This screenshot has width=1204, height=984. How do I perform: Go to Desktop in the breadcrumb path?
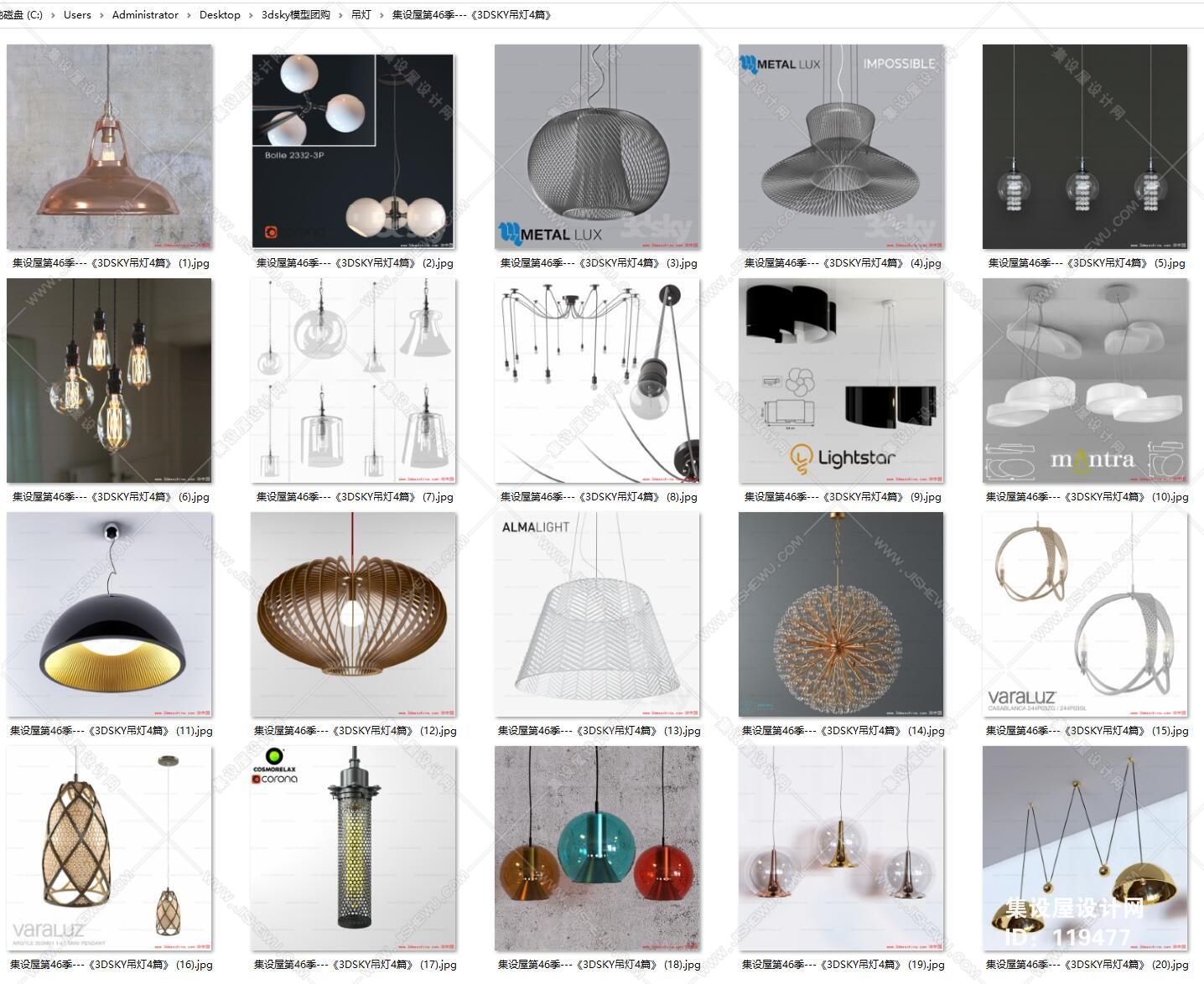220,15
